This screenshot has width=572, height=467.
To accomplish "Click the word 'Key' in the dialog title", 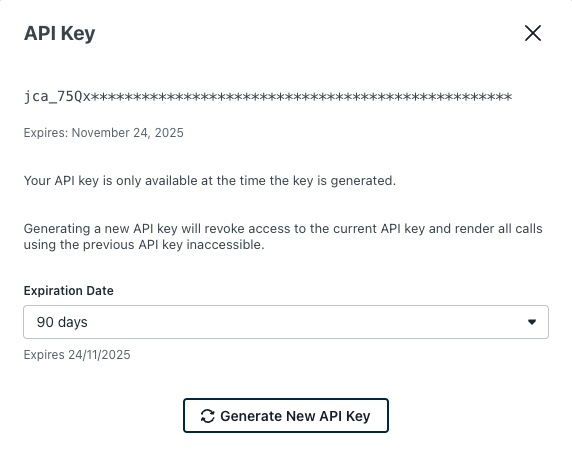I will point(78,34).
